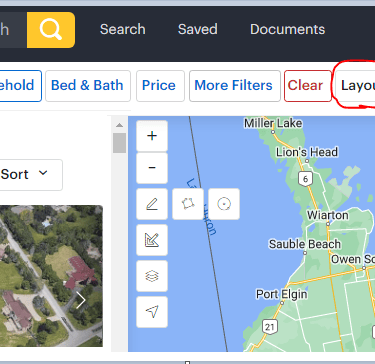Viewport: 375px width, 364px height.
Task: Click the yellow magnifier search button
Action: point(51,30)
